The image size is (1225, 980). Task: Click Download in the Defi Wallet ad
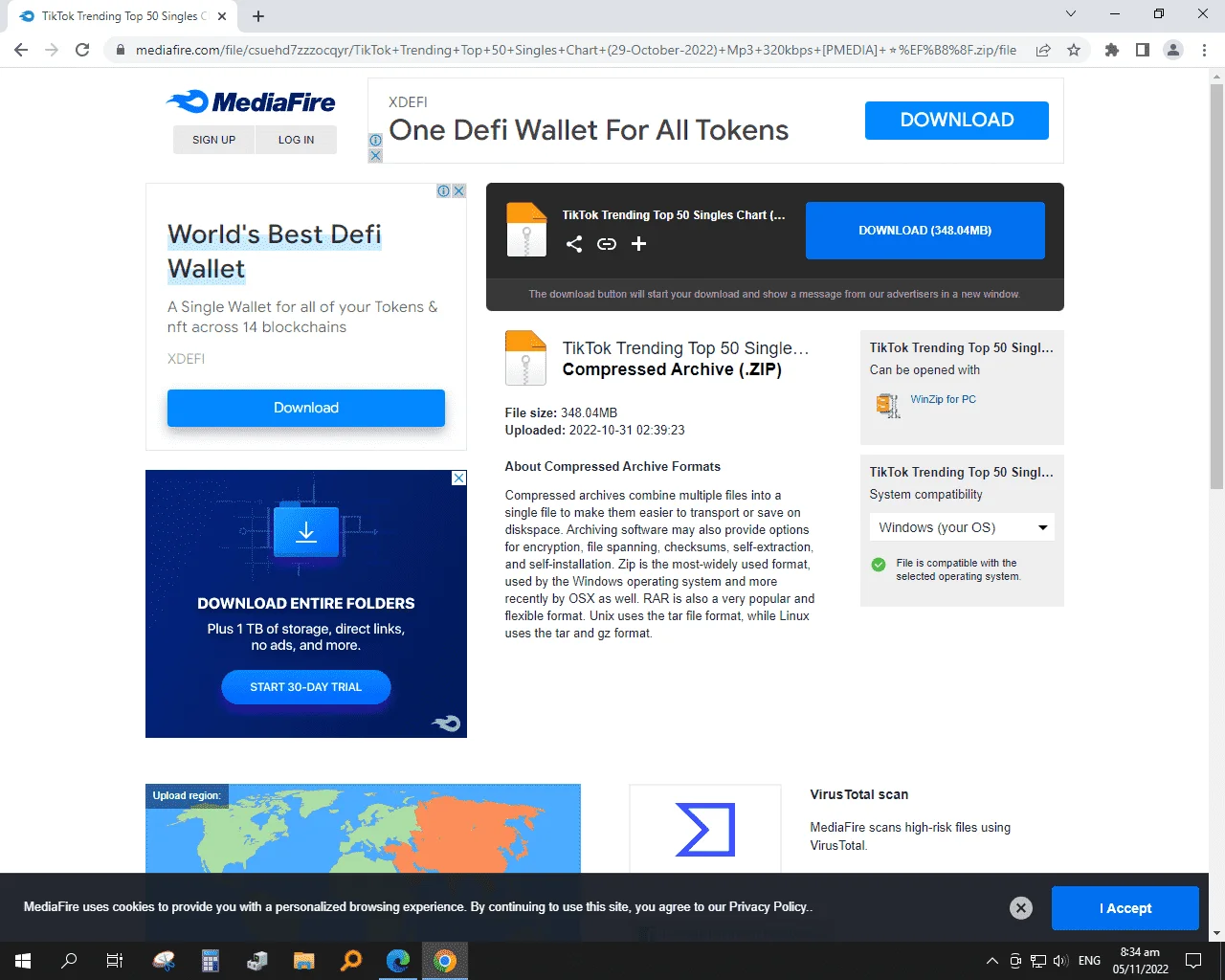(x=306, y=408)
